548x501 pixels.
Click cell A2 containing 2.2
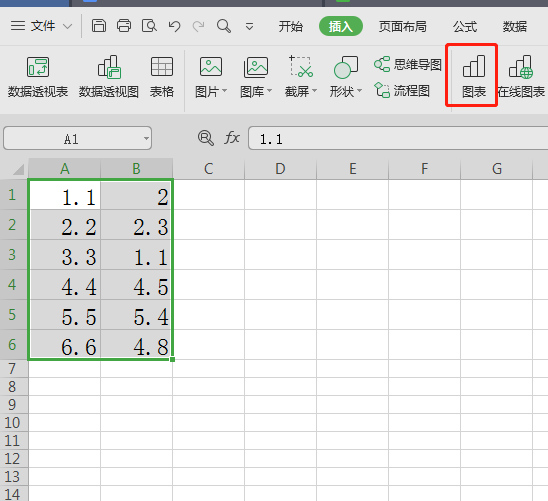click(65, 225)
